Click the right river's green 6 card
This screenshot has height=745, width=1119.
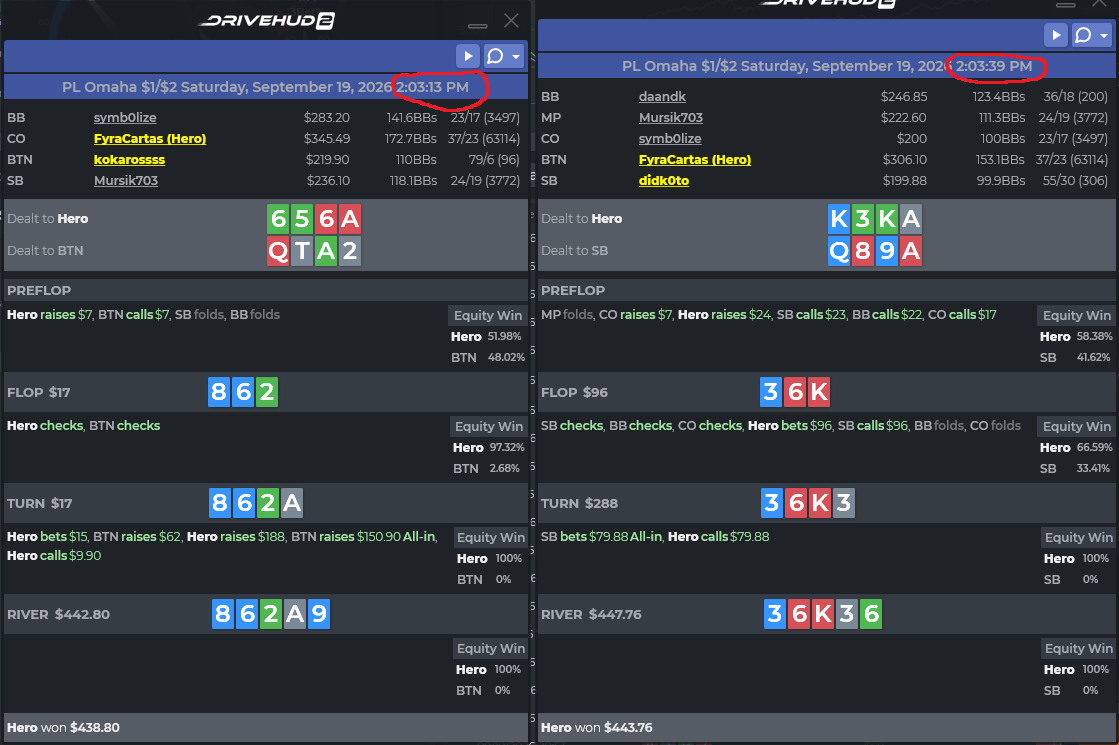pos(871,614)
